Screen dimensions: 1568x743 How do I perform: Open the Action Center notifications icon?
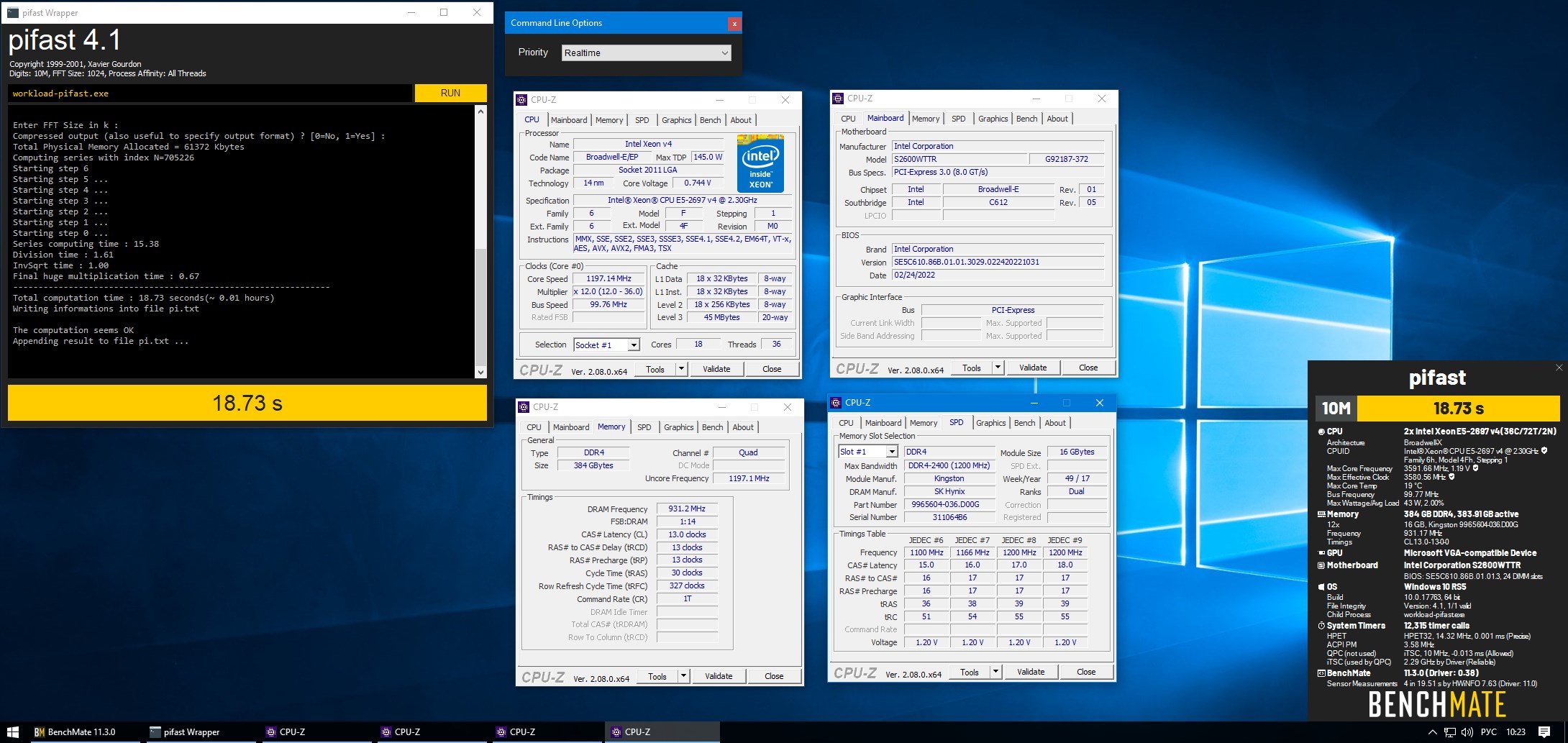(1544, 732)
